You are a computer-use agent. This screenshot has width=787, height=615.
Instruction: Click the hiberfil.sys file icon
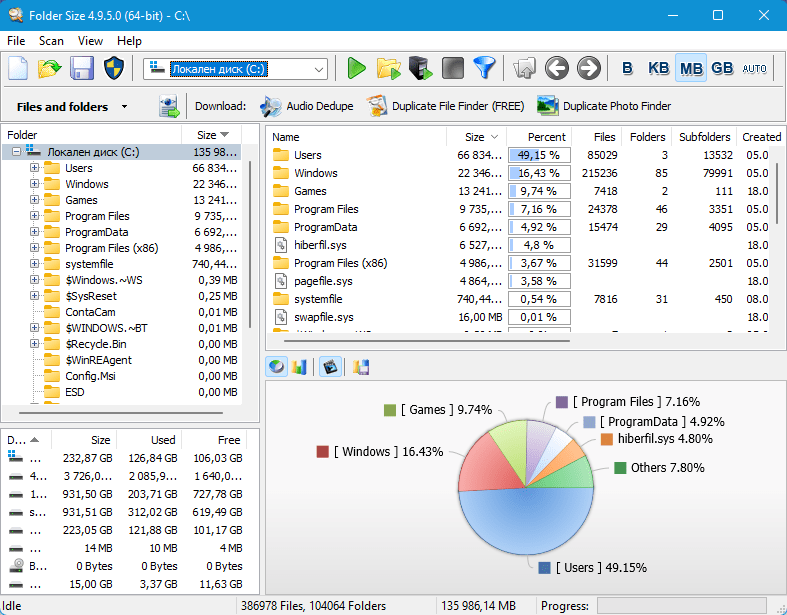[281, 245]
